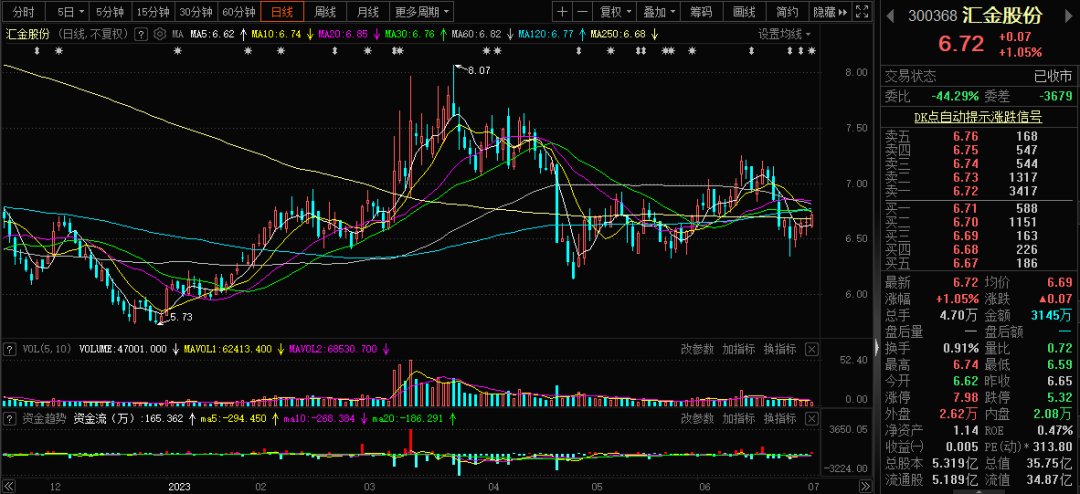Open MA indicator settings gear
The height and width of the screenshot is (494, 1080).
pos(160,34)
